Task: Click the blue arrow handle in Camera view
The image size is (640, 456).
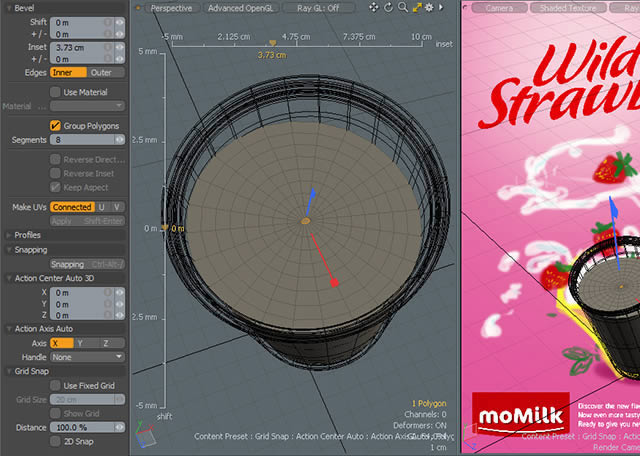Action: 613,209
